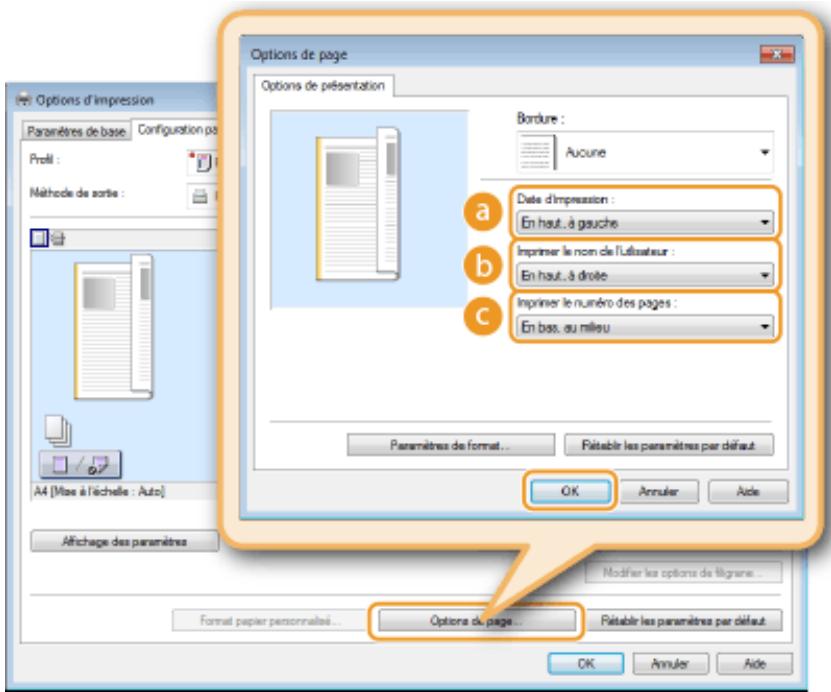
Task: Open the Bordure dropdown showing Aucune
Action: (x=645, y=153)
